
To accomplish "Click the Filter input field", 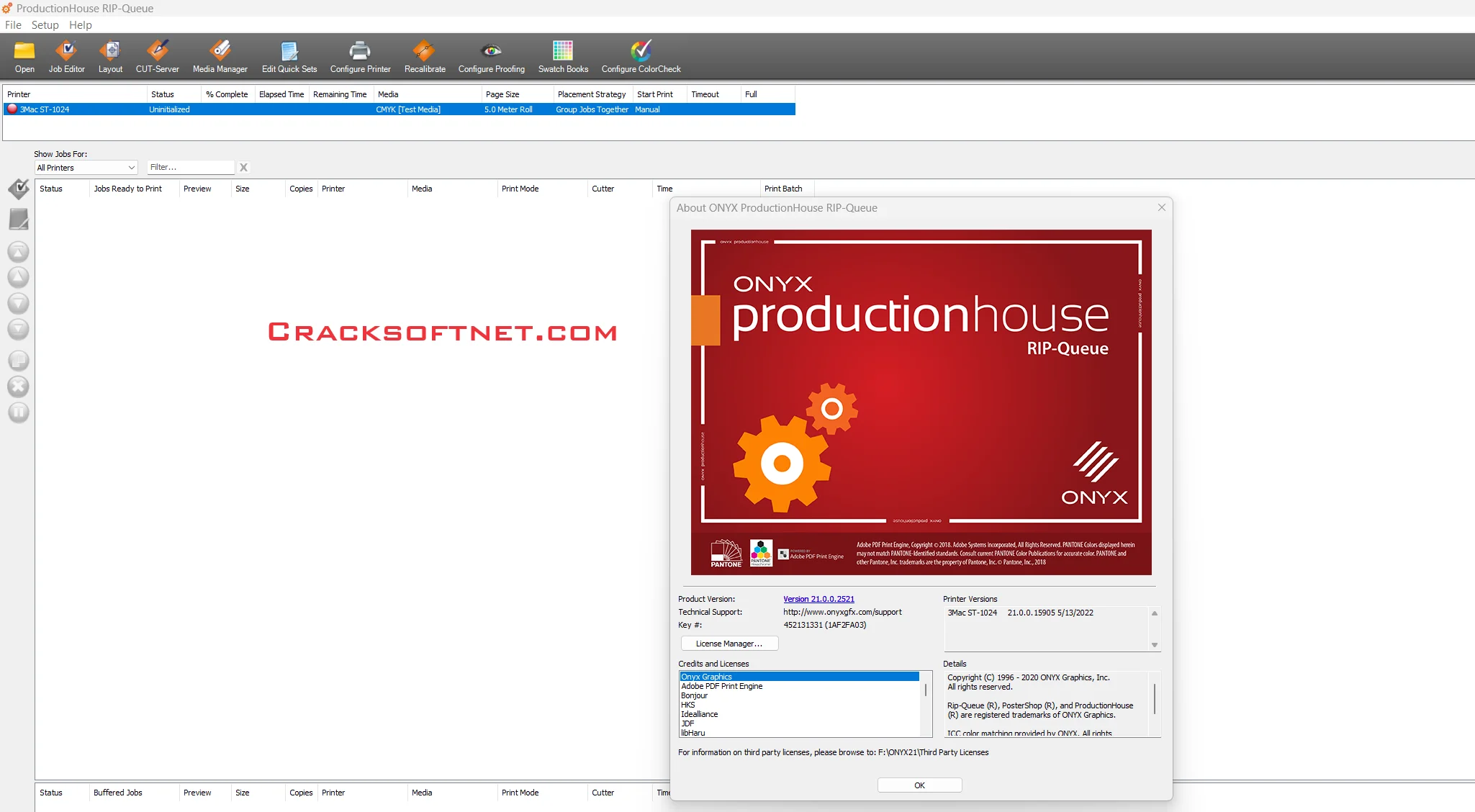I will coord(191,167).
